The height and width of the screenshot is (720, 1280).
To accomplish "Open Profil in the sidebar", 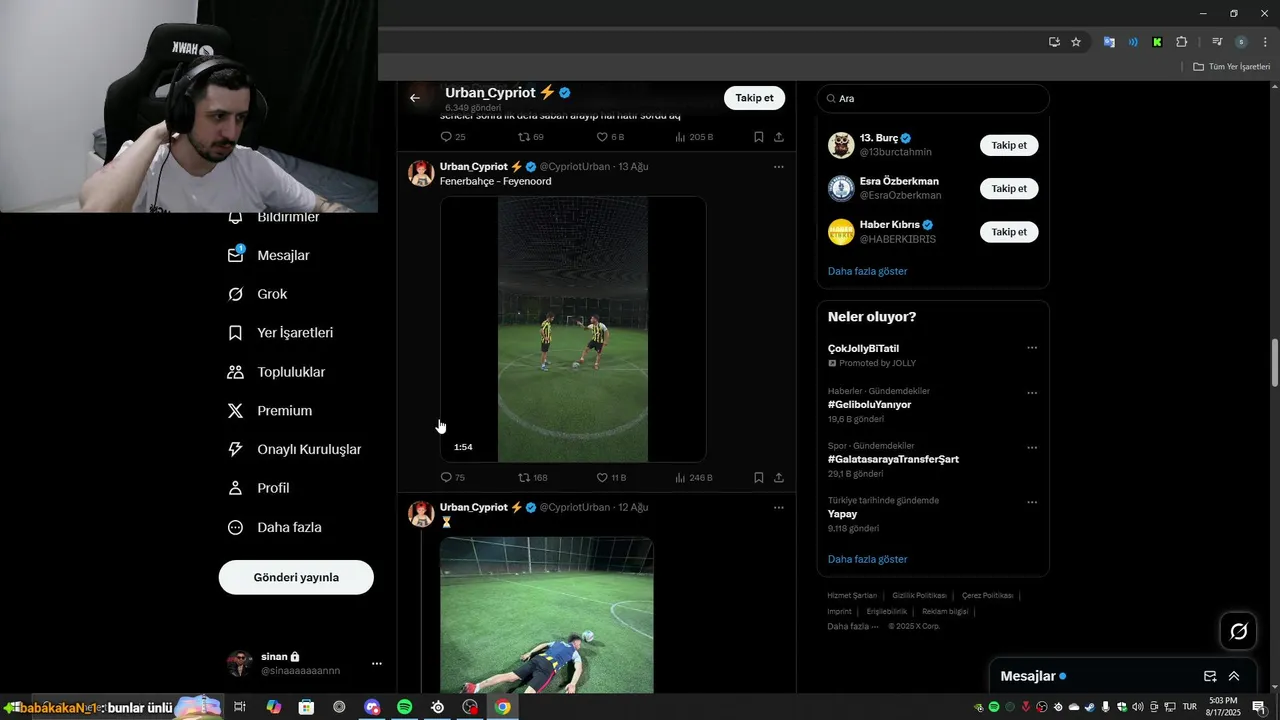I will (260, 488).
